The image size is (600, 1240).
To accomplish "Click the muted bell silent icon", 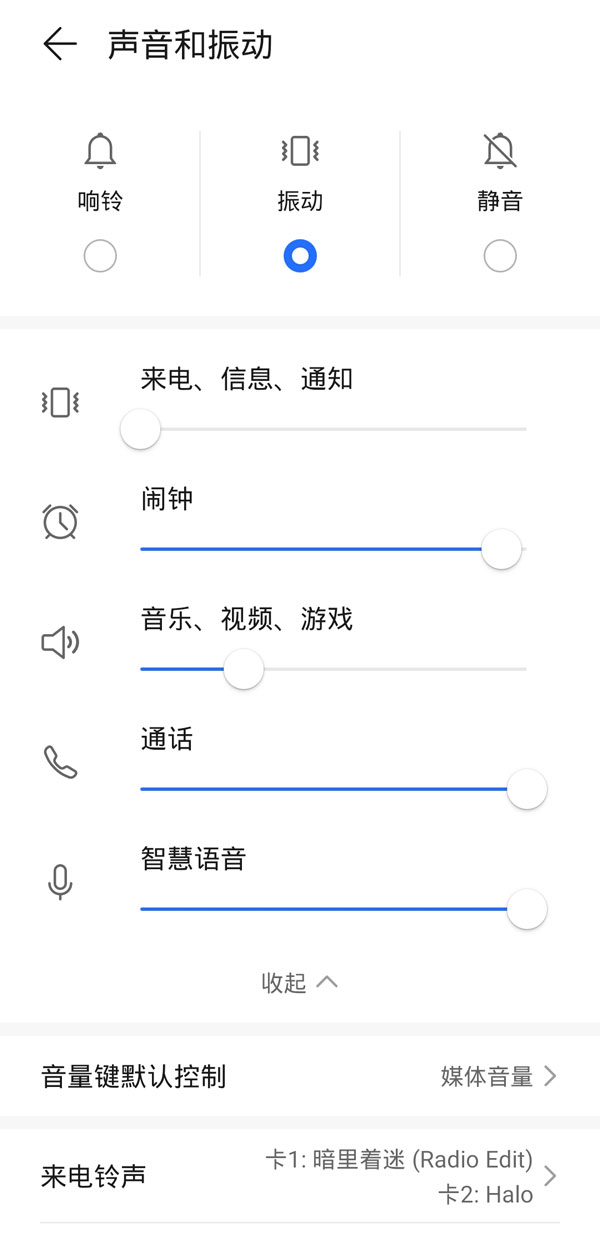I will click(500, 150).
